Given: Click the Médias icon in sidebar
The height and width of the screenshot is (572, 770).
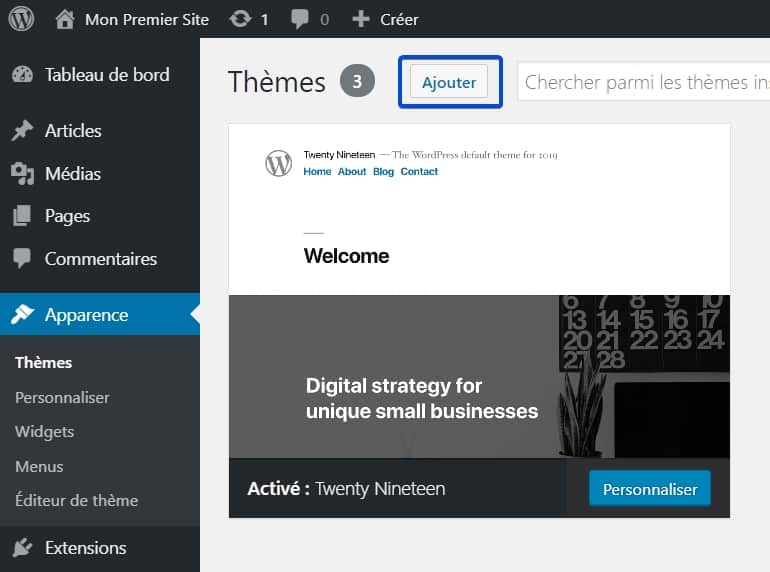Looking at the screenshot, I should point(22,173).
